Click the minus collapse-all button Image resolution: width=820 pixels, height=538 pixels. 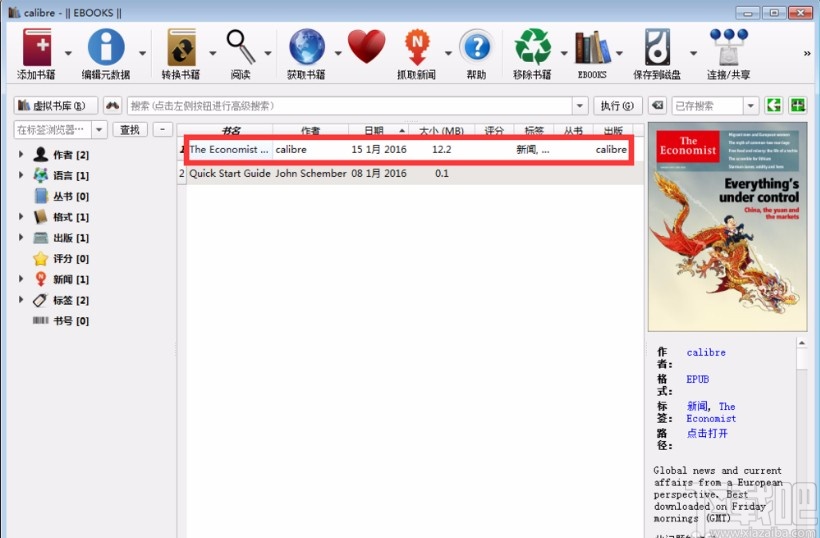163,129
